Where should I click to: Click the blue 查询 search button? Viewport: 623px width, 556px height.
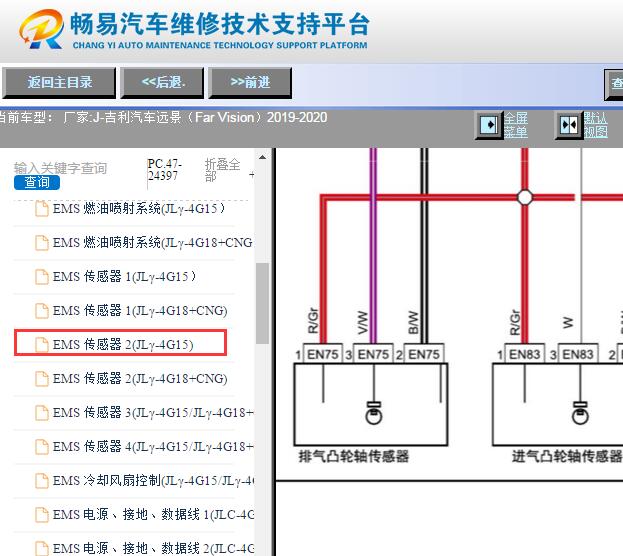(x=37, y=182)
